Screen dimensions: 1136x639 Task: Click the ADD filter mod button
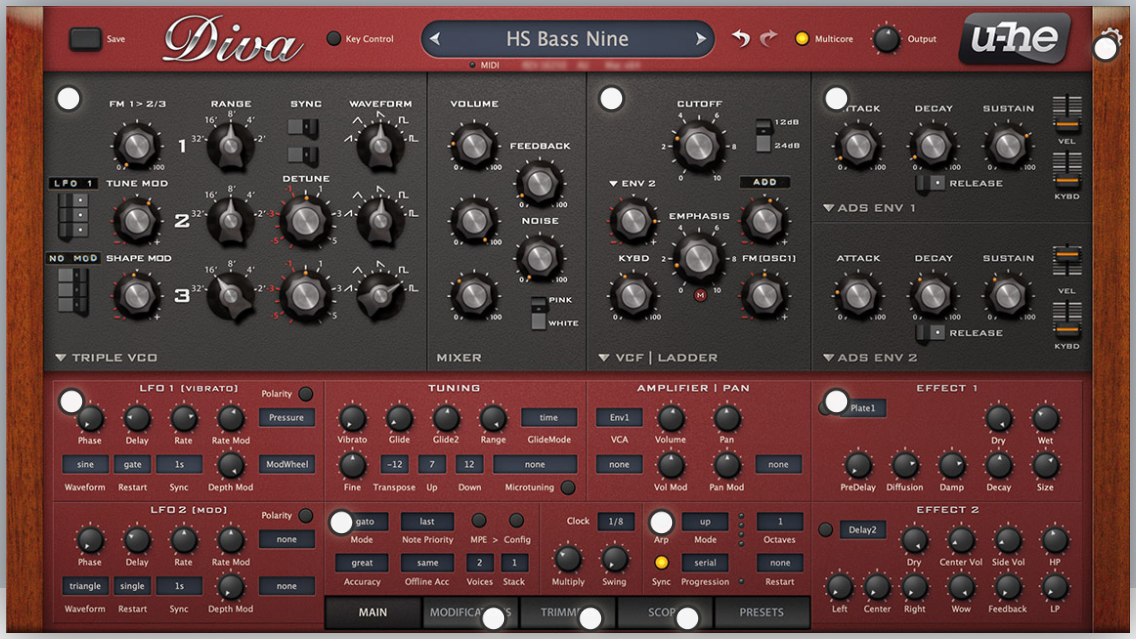pyautogui.click(x=764, y=183)
